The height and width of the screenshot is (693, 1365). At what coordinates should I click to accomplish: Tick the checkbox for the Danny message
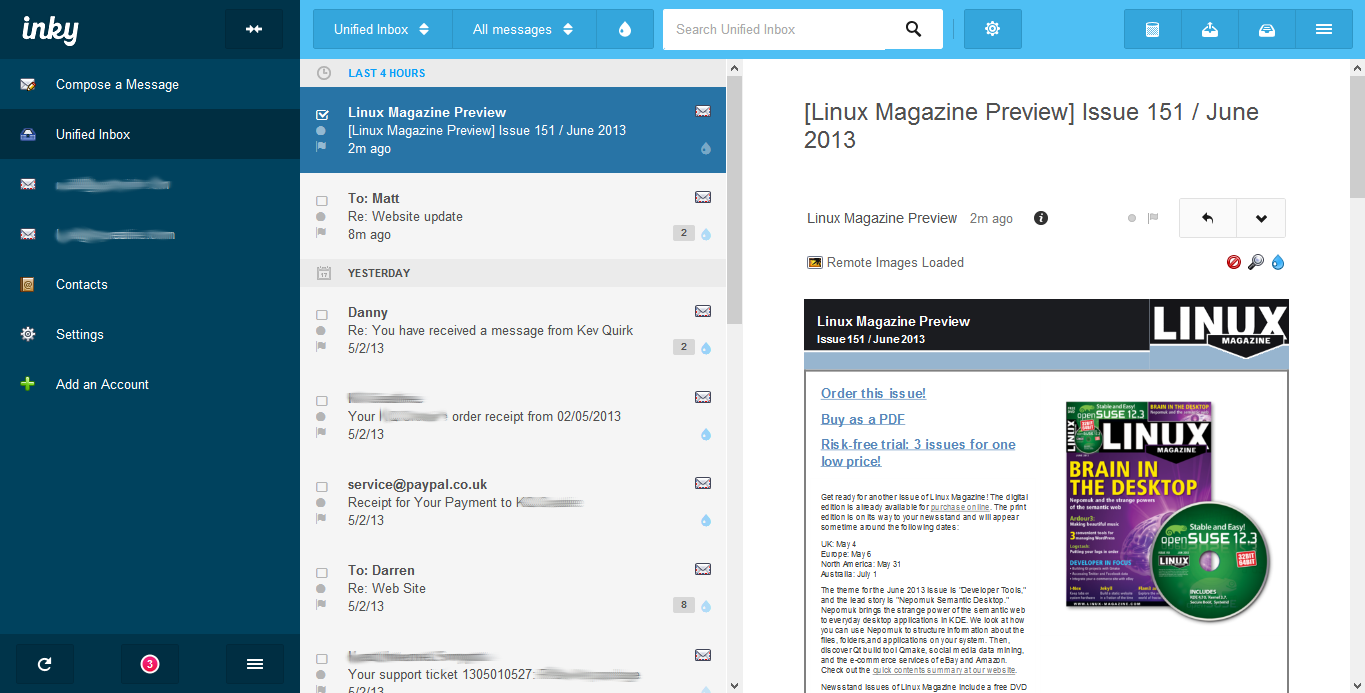coord(322,314)
